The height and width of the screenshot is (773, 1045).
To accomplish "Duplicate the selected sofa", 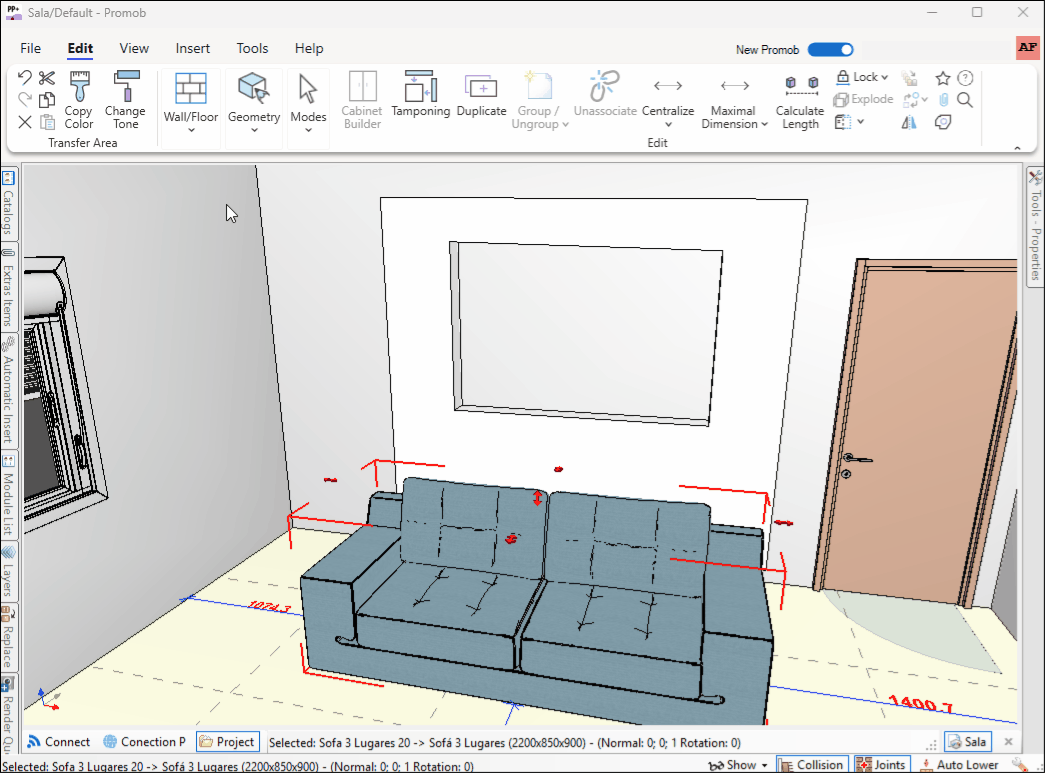I will click(x=481, y=96).
